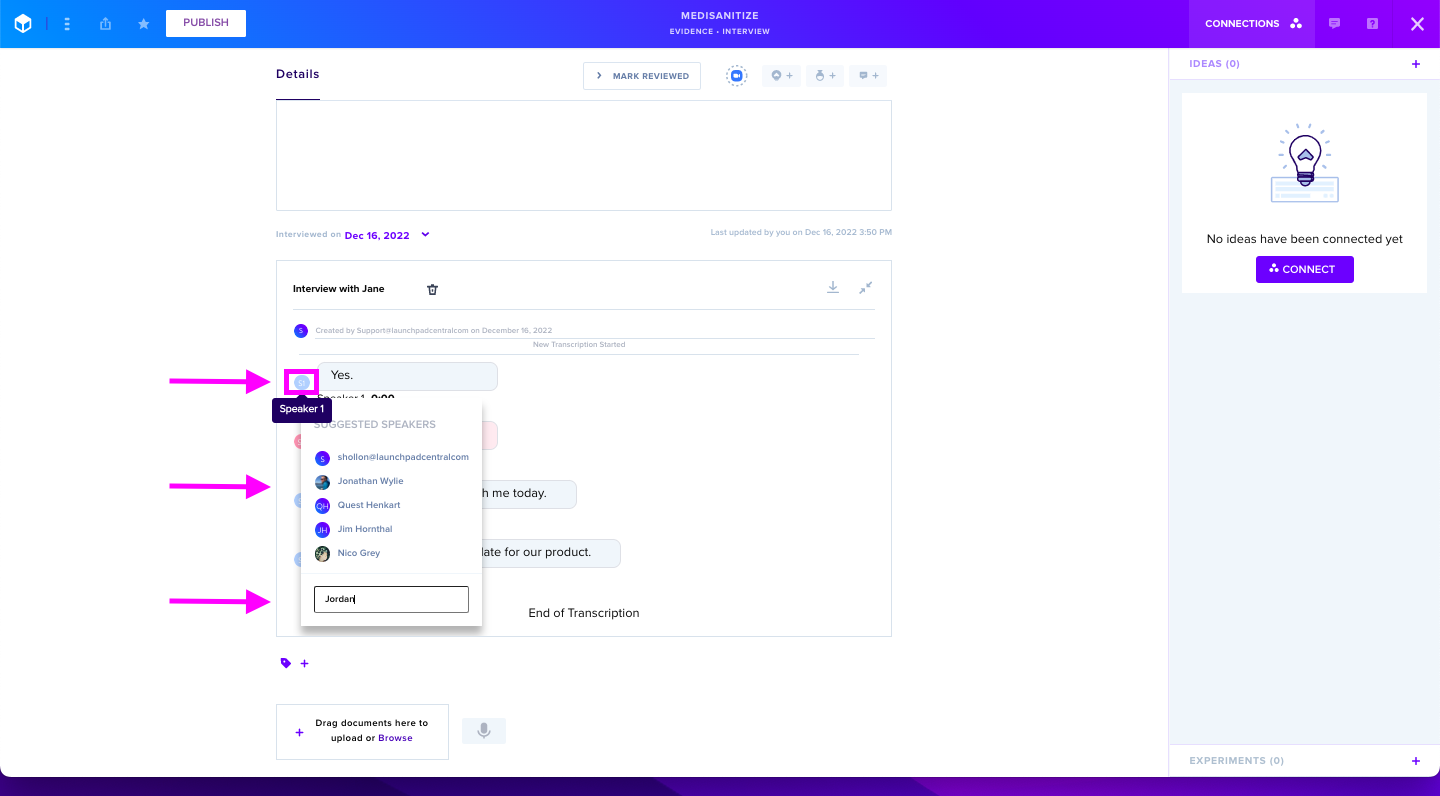1440x796 pixels.
Task: Click Nico Grey's avatar photo
Action: (x=322, y=554)
